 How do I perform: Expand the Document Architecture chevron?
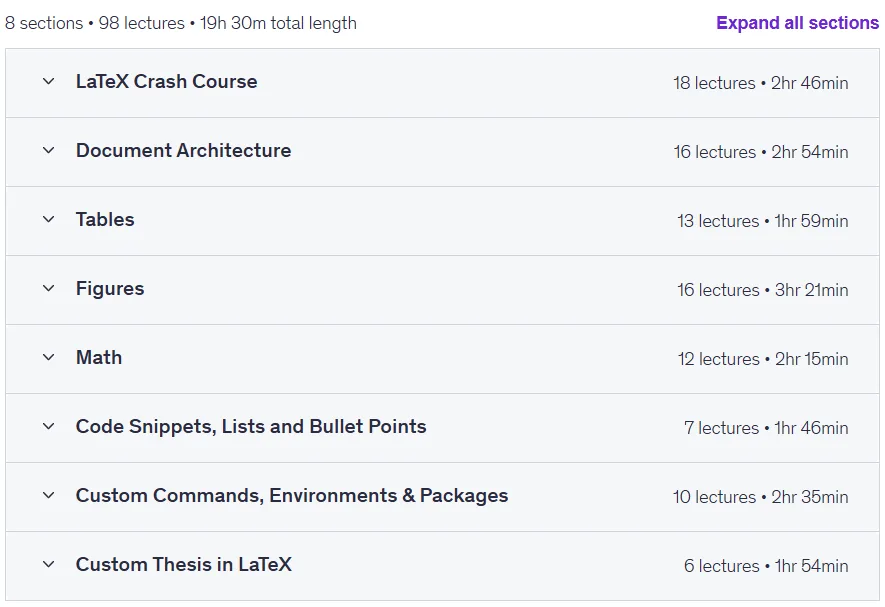49,150
